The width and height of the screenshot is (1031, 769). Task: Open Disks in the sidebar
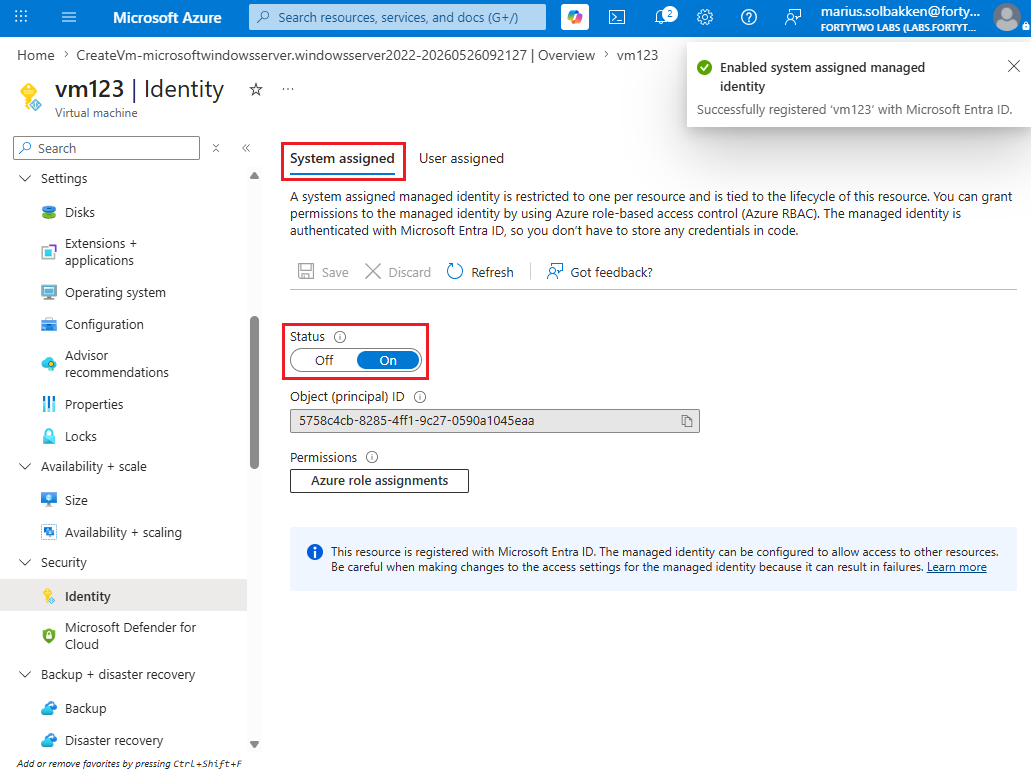point(80,212)
